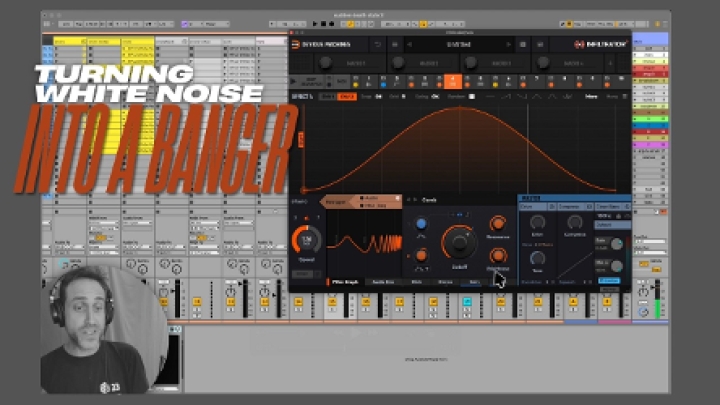Open the preset browser list icon
The height and width of the screenshot is (405, 720).
[394, 45]
